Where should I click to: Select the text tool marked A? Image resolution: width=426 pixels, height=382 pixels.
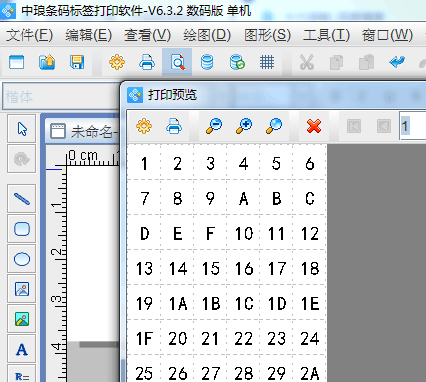click(x=22, y=349)
